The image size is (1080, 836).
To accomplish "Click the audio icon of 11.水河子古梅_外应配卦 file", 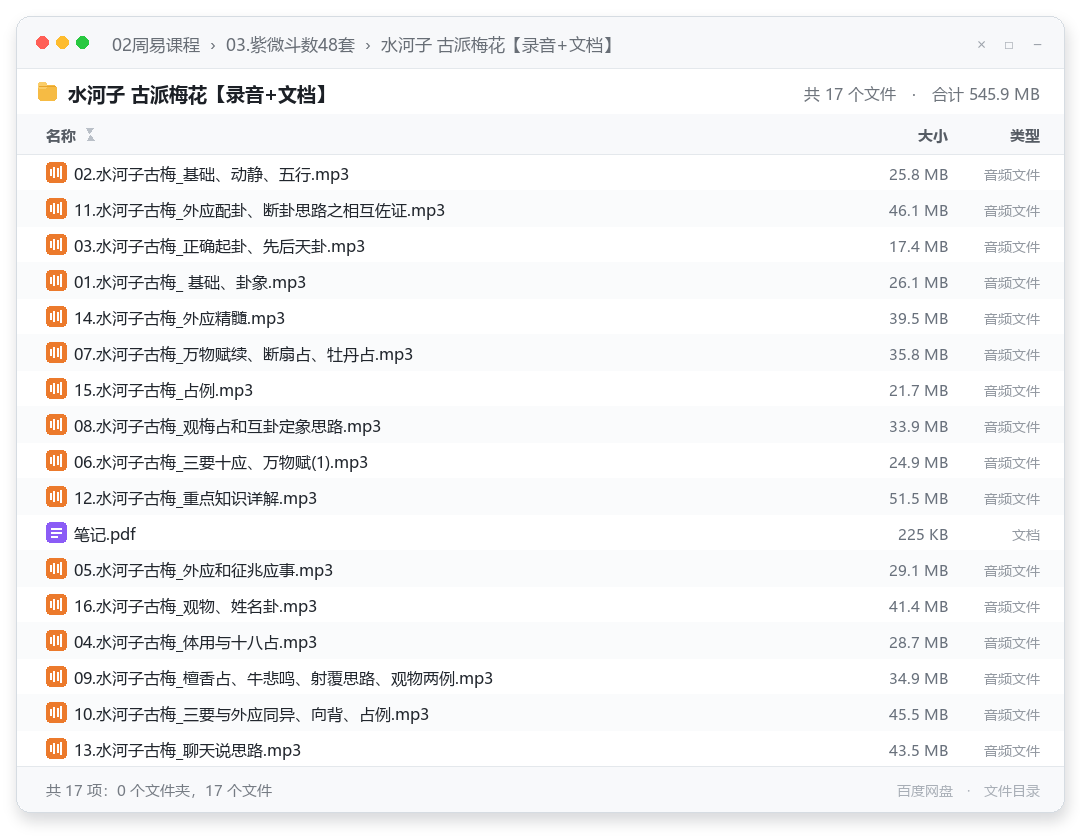I will tap(56, 209).
